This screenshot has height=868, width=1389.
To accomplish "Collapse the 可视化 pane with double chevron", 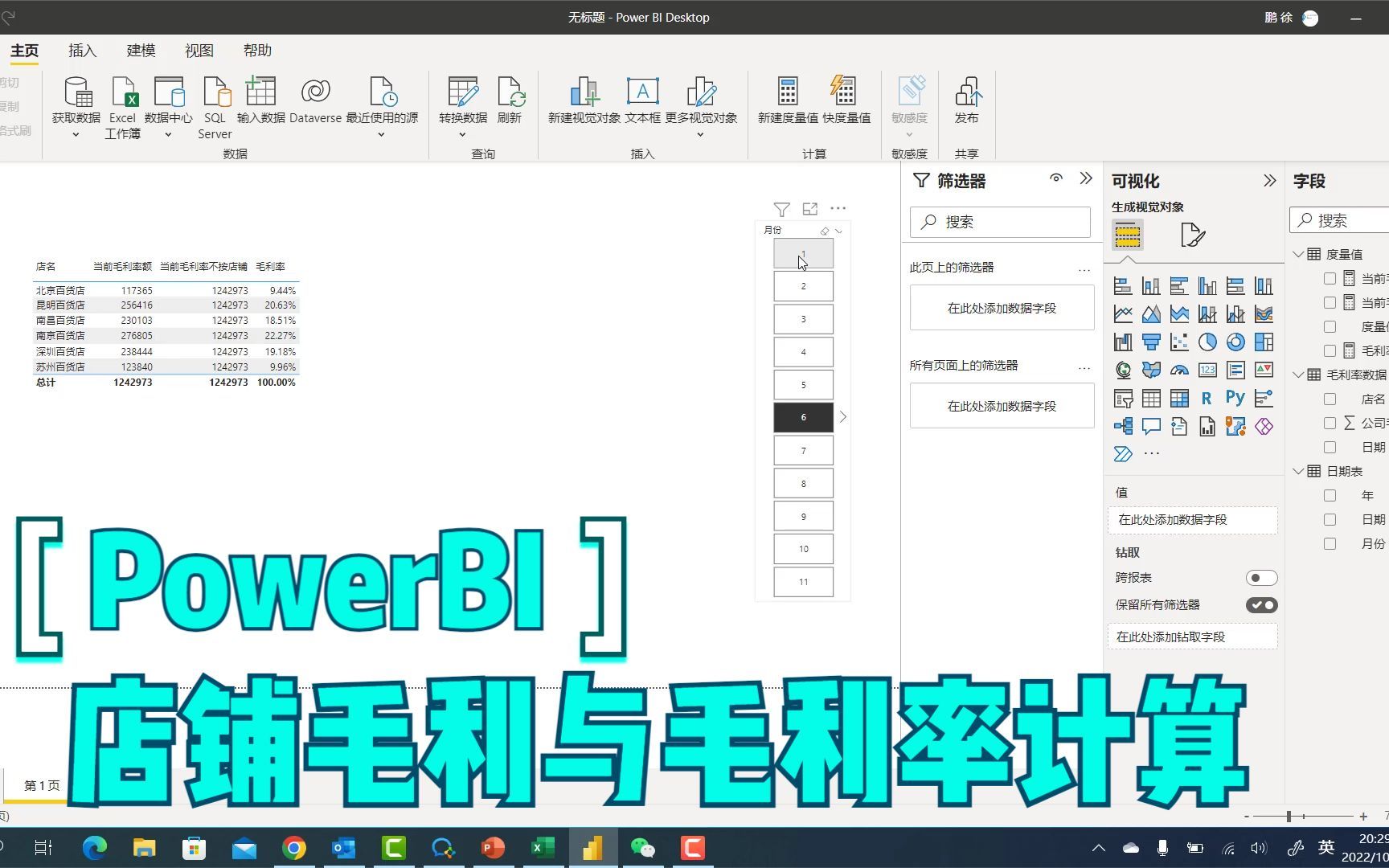I will point(1269,181).
